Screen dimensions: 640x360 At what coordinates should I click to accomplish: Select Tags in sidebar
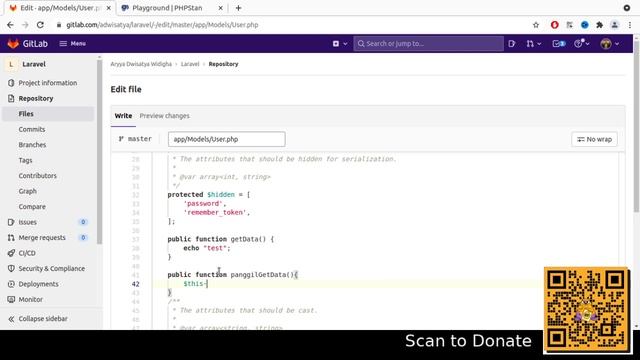tap(25, 160)
